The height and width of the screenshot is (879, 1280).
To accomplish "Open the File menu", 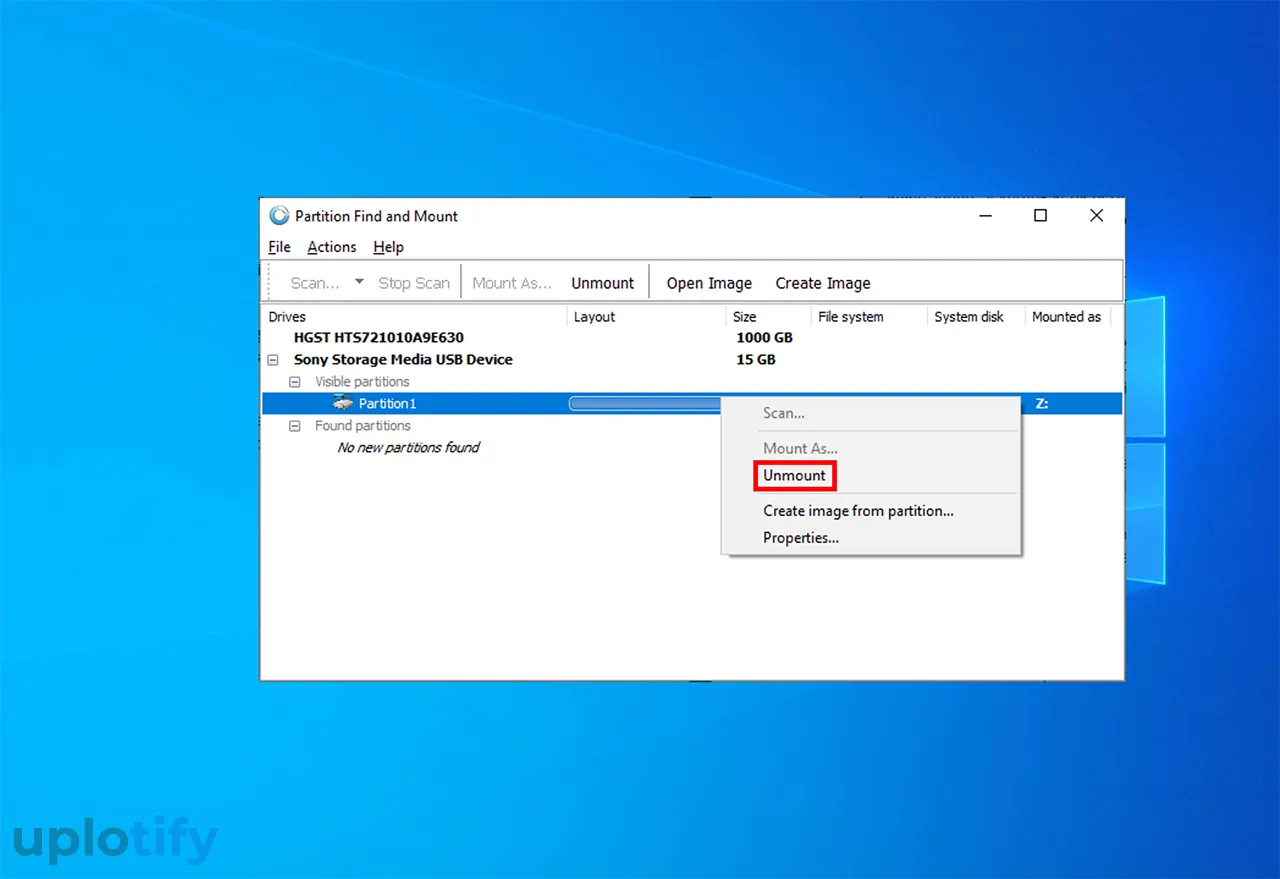I will [x=279, y=247].
